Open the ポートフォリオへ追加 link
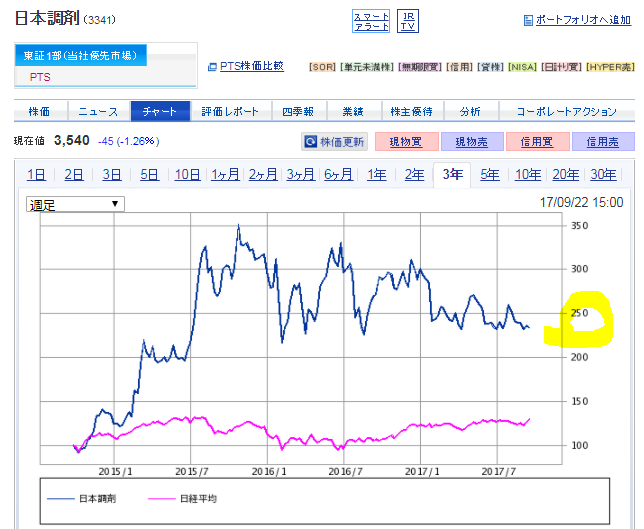 (583, 20)
